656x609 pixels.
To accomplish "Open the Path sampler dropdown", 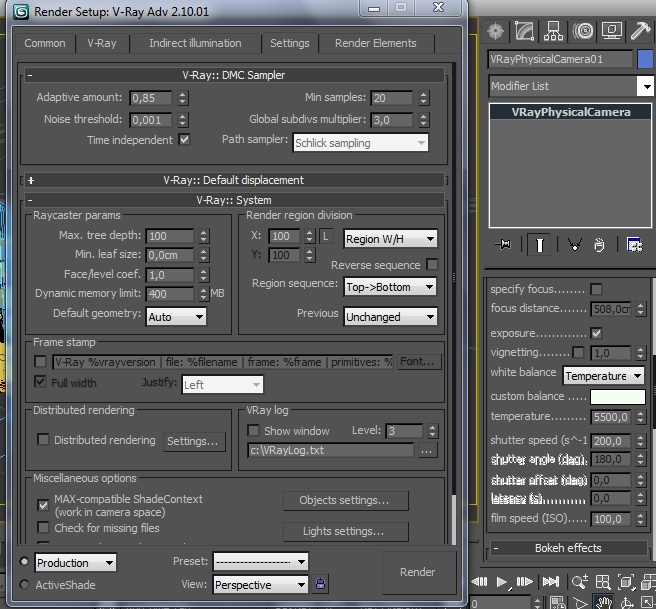I will (x=361, y=143).
